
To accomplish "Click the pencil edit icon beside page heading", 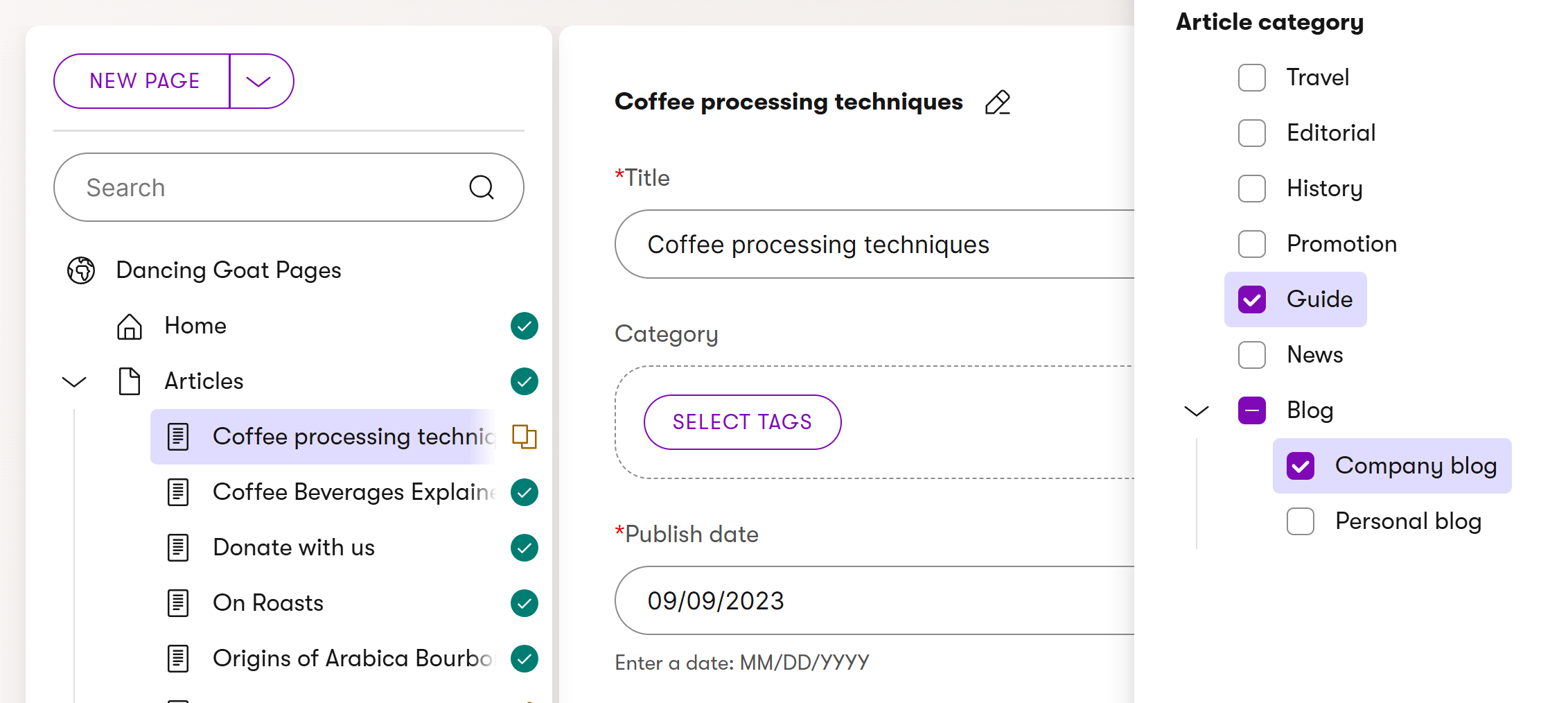I will (997, 103).
